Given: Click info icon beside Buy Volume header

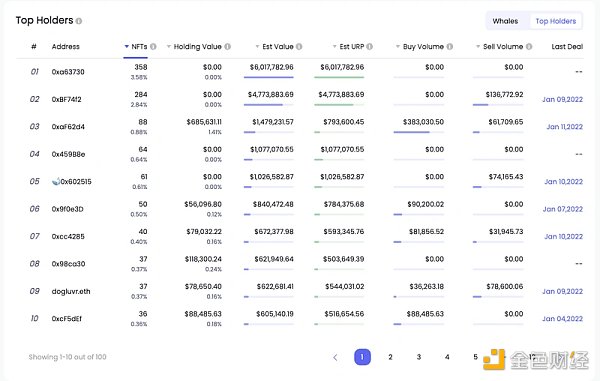Looking at the screenshot, I should point(450,47).
